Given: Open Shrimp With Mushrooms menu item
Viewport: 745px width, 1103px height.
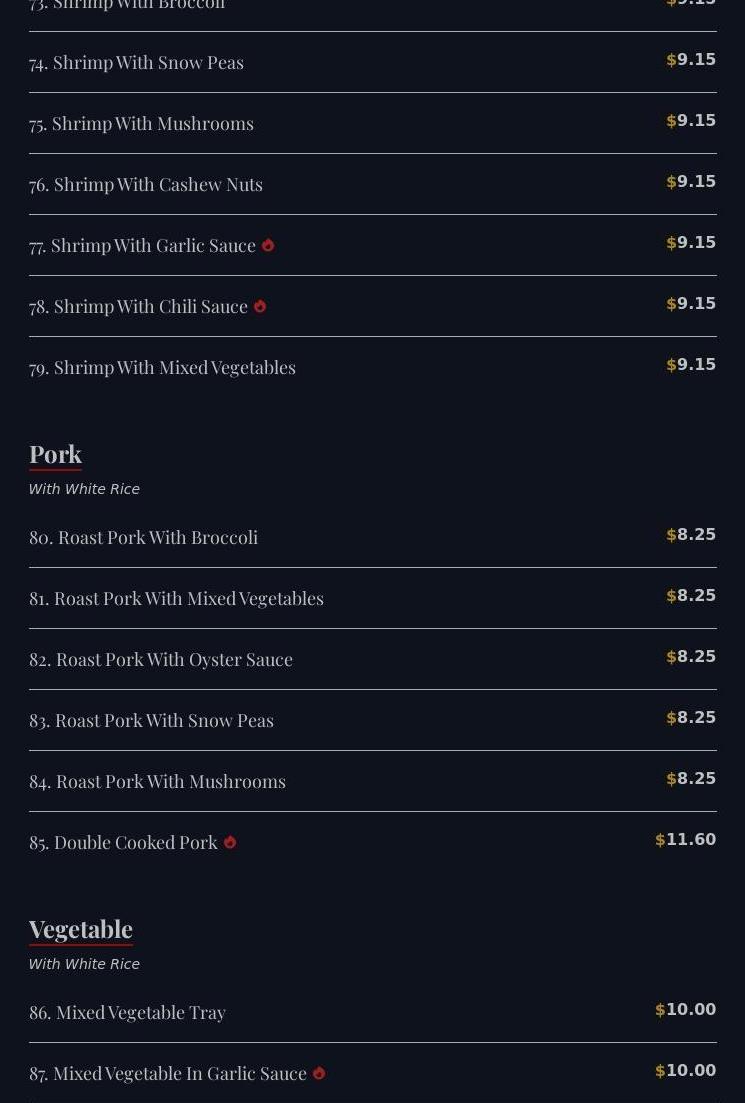Looking at the screenshot, I should [x=141, y=123].
